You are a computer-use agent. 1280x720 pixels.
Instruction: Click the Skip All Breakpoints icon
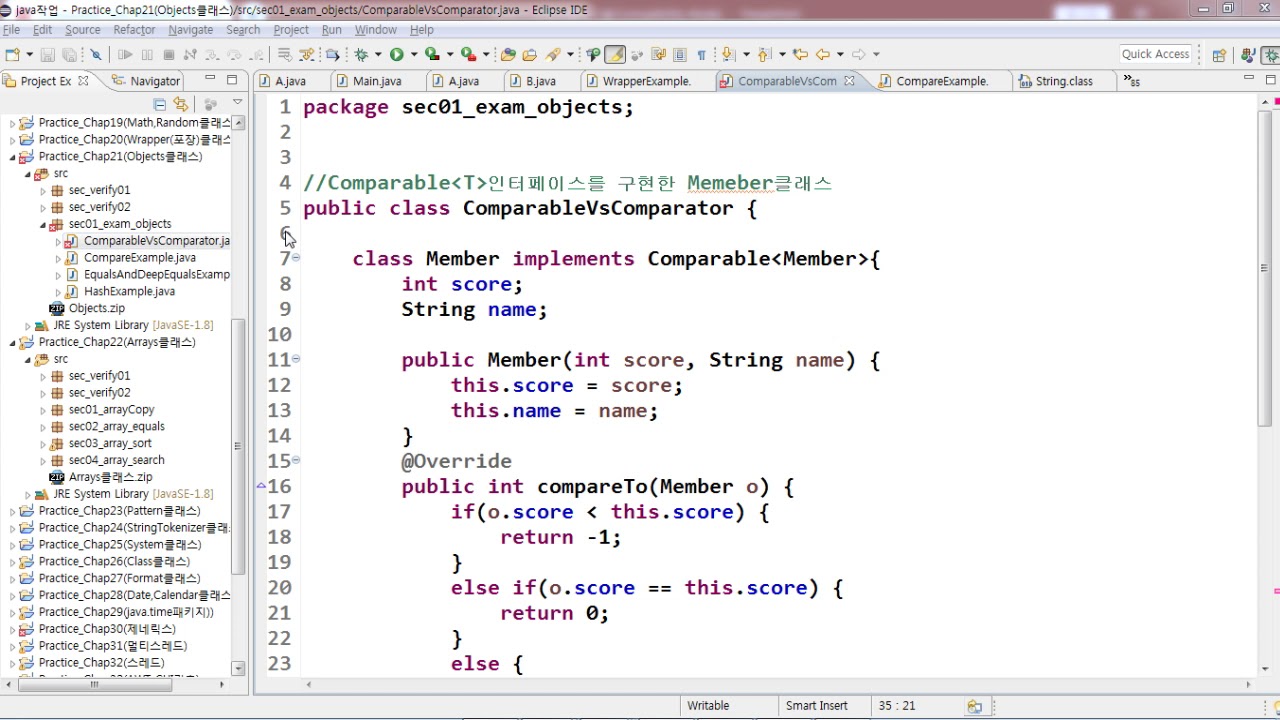pyautogui.click(x=96, y=55)
